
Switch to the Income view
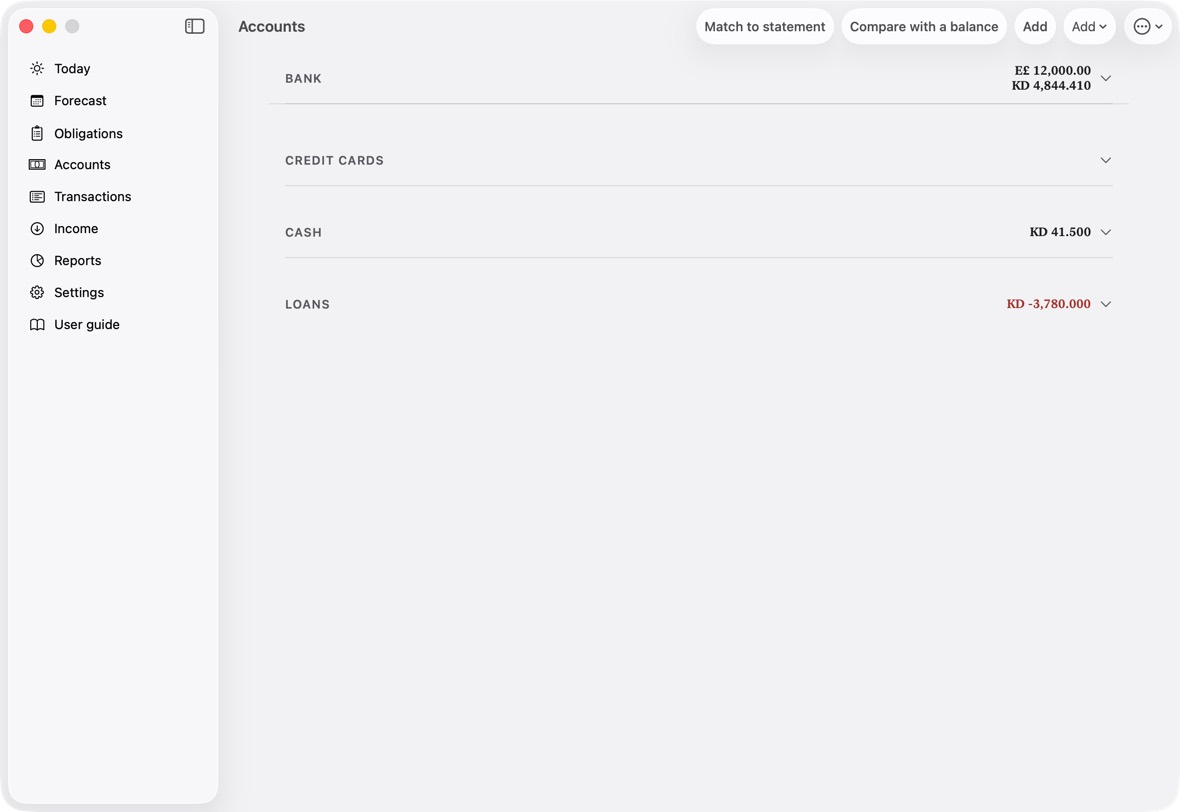76,229
